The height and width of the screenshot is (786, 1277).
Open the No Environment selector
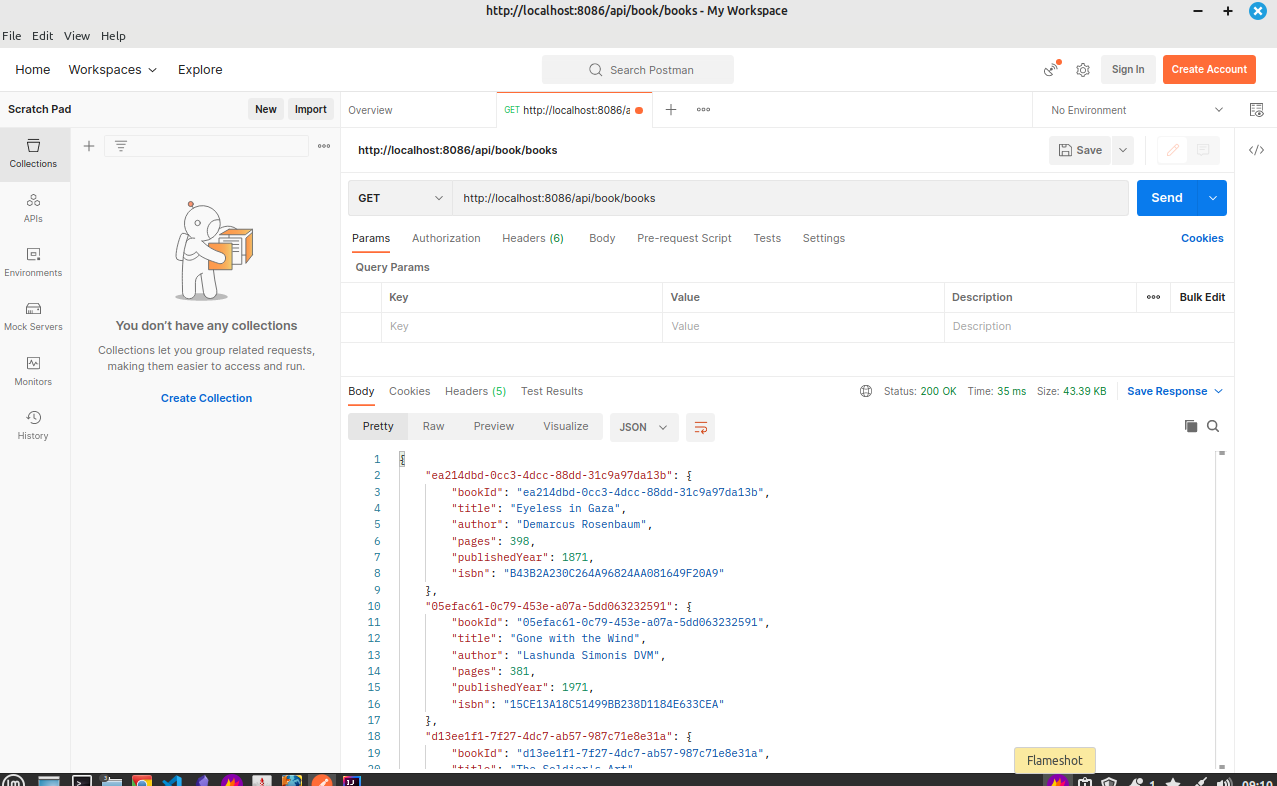[1137, 110]
